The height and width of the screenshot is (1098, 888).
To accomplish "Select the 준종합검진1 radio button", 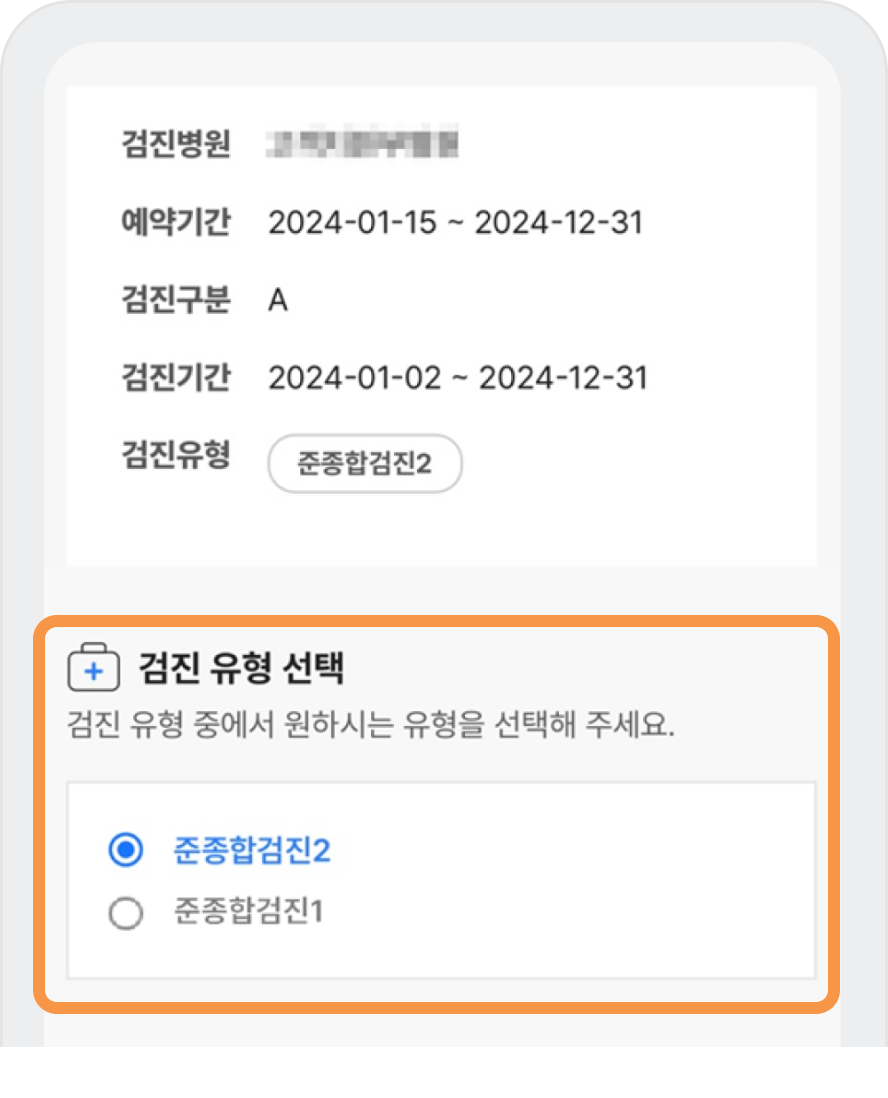I will (126, 913).
